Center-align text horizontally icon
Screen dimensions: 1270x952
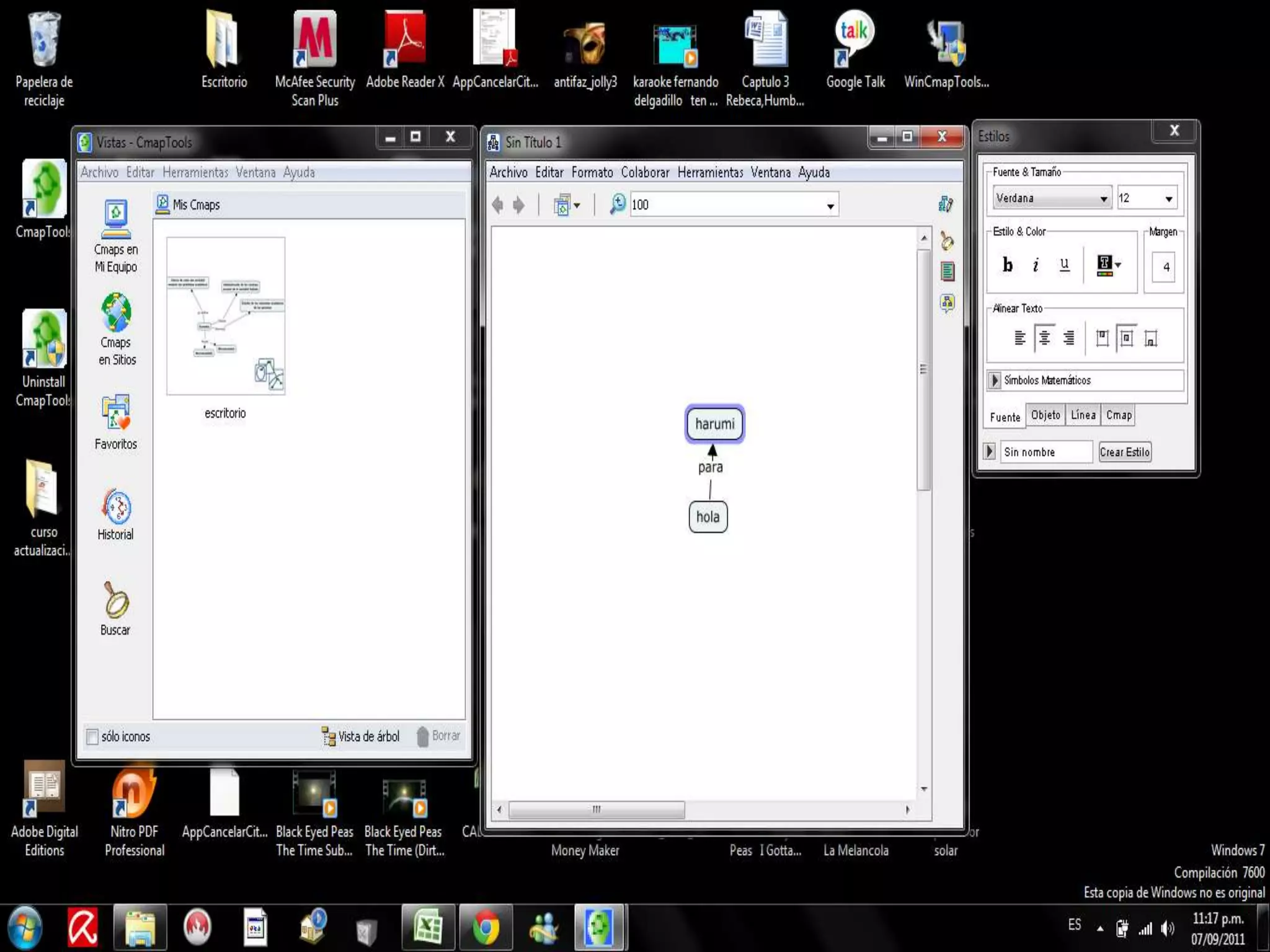pyautogui.click(x=1044, y=338)
